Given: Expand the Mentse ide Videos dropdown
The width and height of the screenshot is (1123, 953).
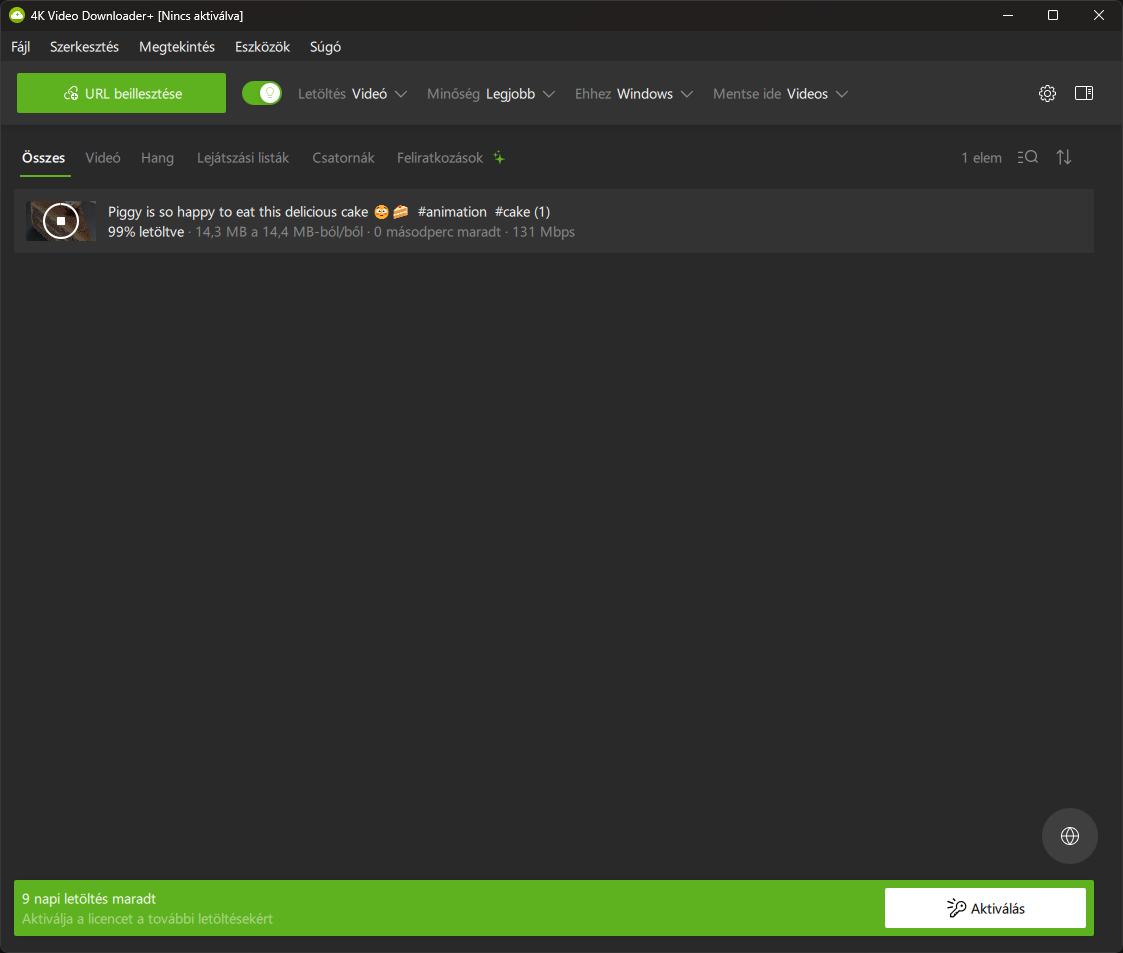Looking at the screenshot, I should 780,94.
